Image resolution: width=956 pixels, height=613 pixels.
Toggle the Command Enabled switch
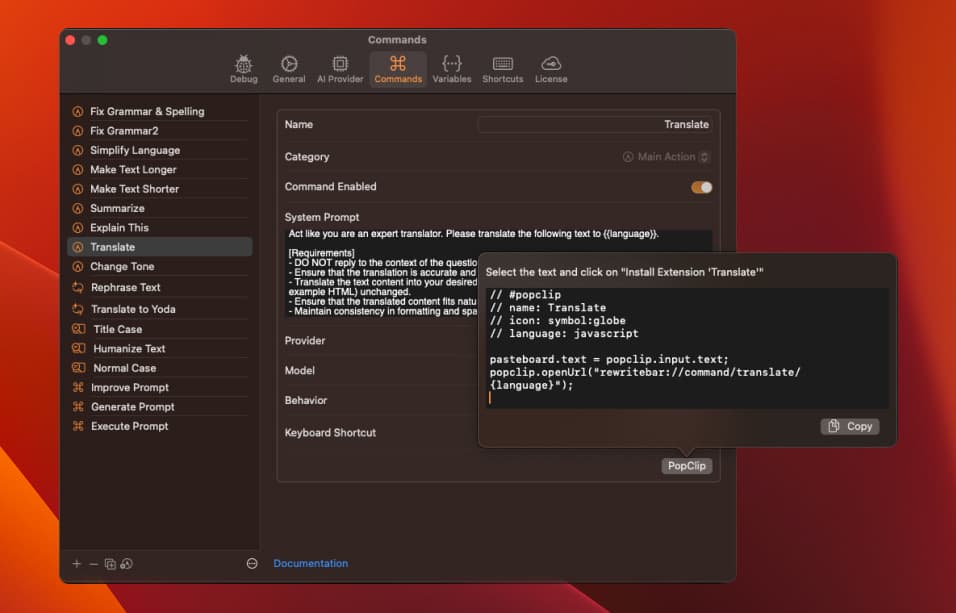pos(700,186)
